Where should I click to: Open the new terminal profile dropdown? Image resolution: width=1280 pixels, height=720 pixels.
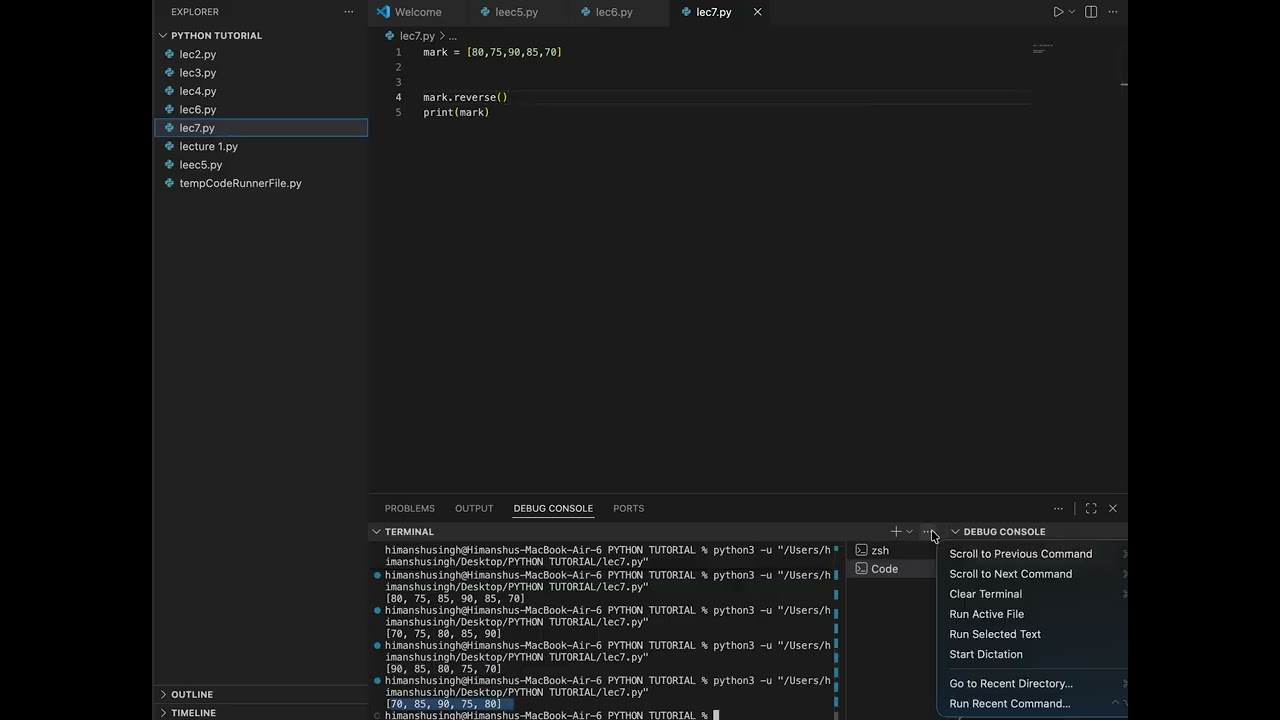point(909,532)
